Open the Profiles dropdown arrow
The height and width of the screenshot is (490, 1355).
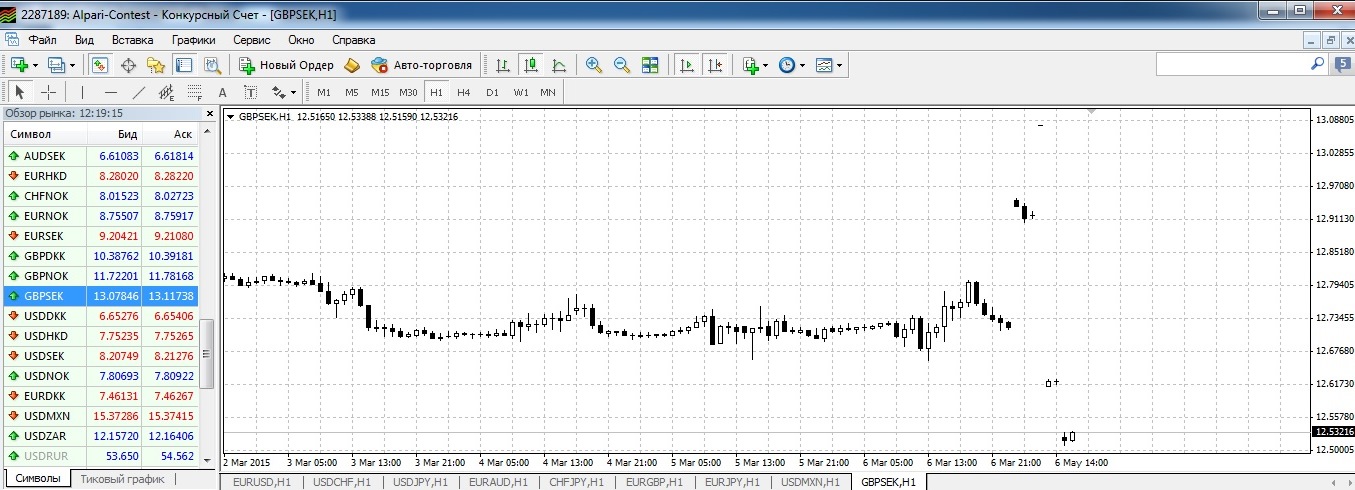click(x=74, y=65)
